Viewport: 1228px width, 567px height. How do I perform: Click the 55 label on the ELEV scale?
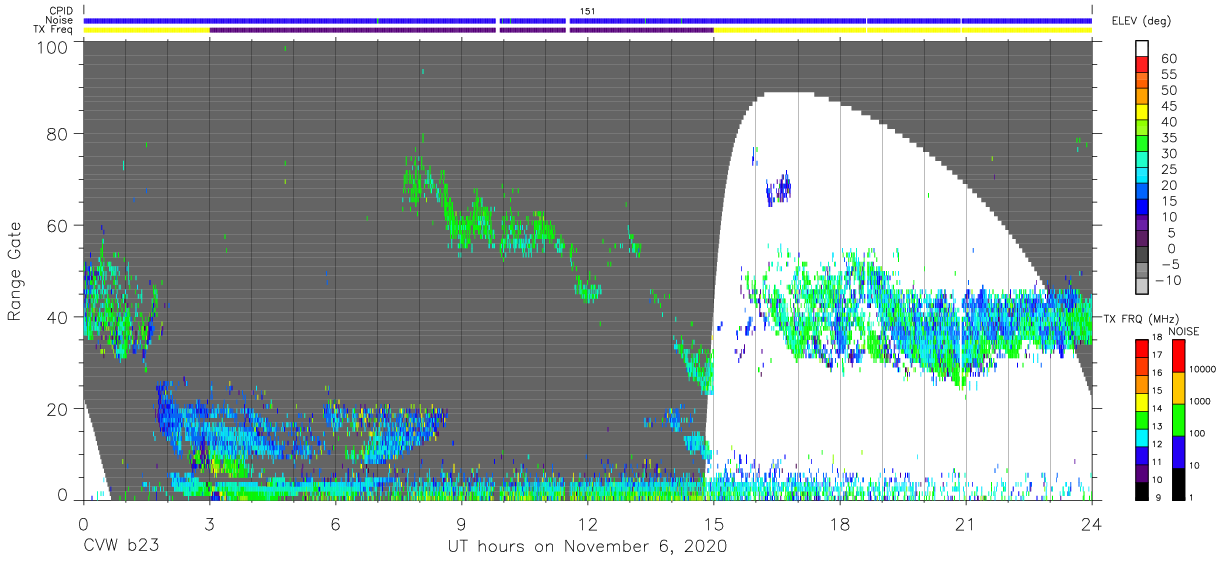[x=1169, y=75]
